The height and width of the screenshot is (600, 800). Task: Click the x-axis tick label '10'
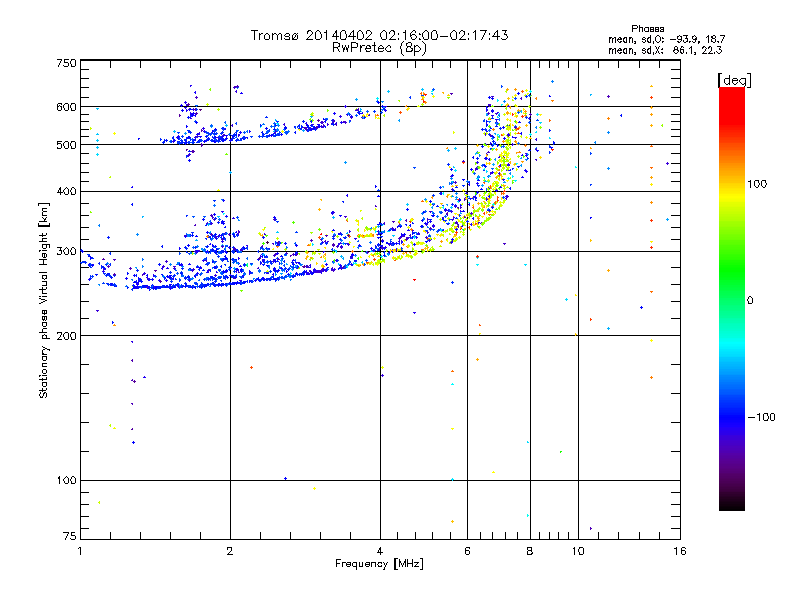click(578, 551)
